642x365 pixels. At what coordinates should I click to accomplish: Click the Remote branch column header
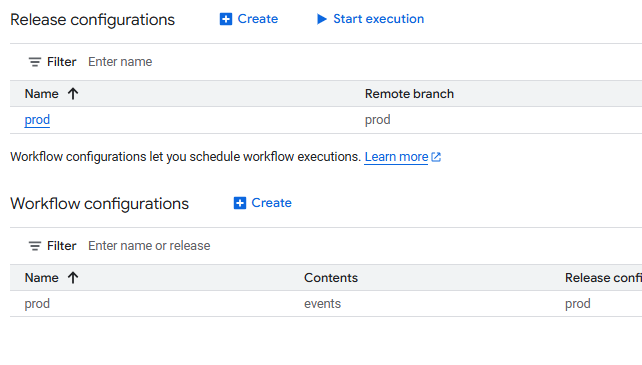point(409,94)
